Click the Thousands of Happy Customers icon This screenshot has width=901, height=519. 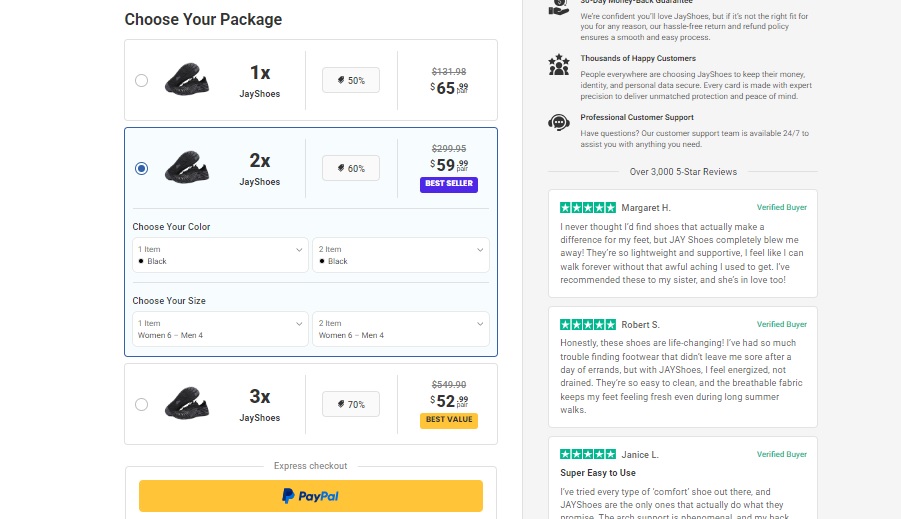click(559, 66)
